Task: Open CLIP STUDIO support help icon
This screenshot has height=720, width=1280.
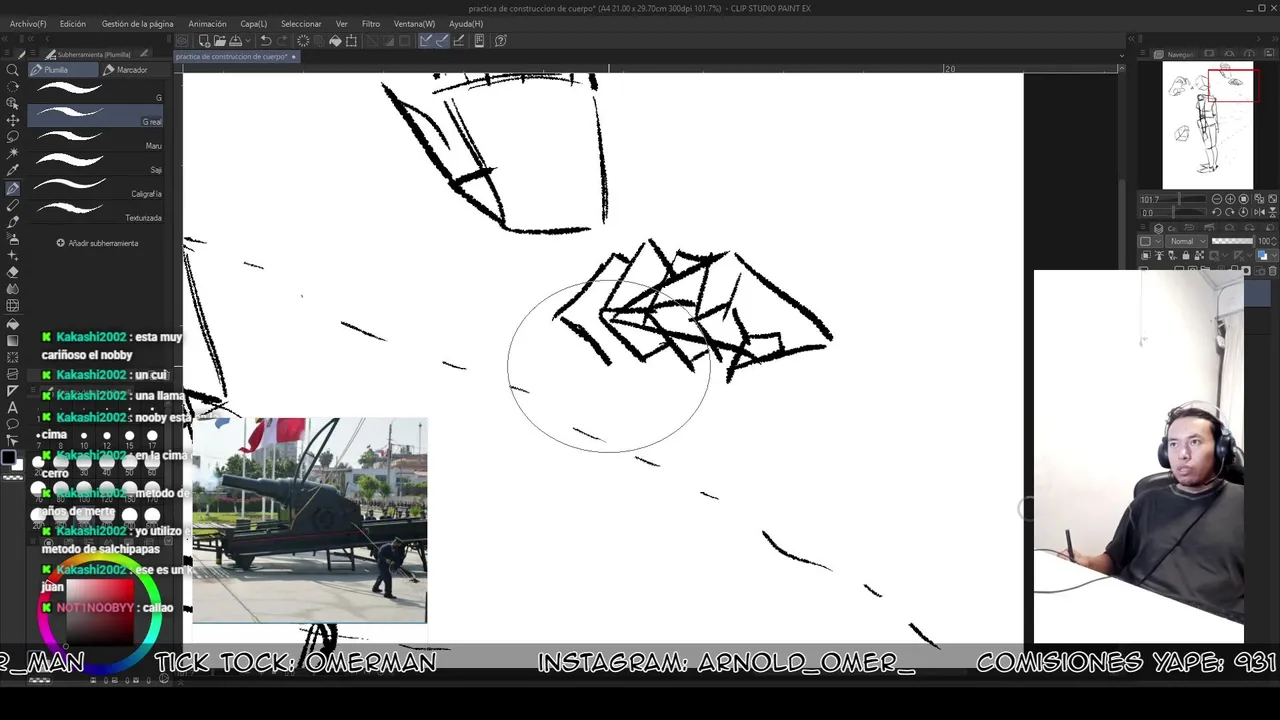Action: pyautogui.click(x=501, y=41)
